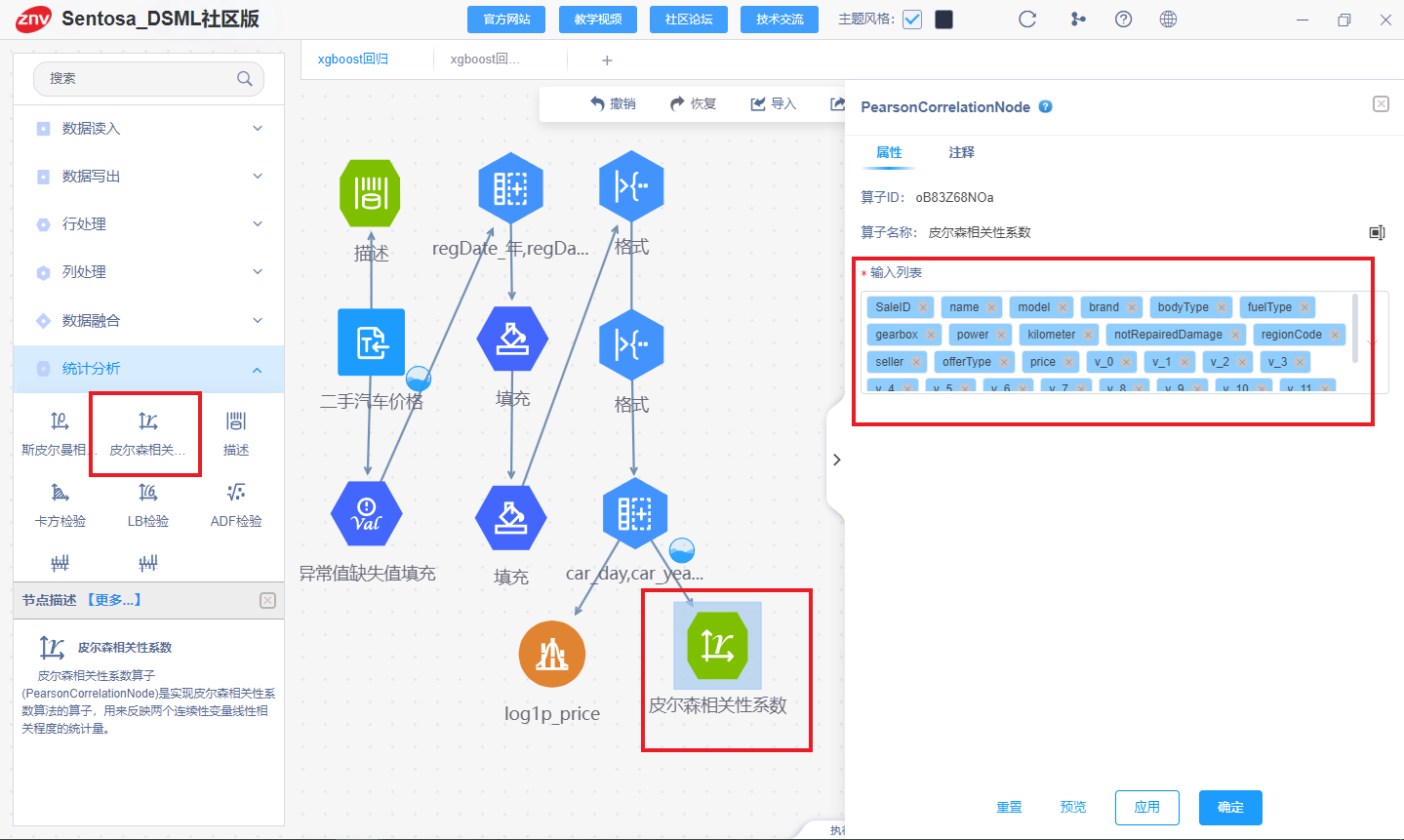This screenshot has height=840, width=1404.
Task: Remove notRepairedDamage tag from input list
Action: [1235, 335]
